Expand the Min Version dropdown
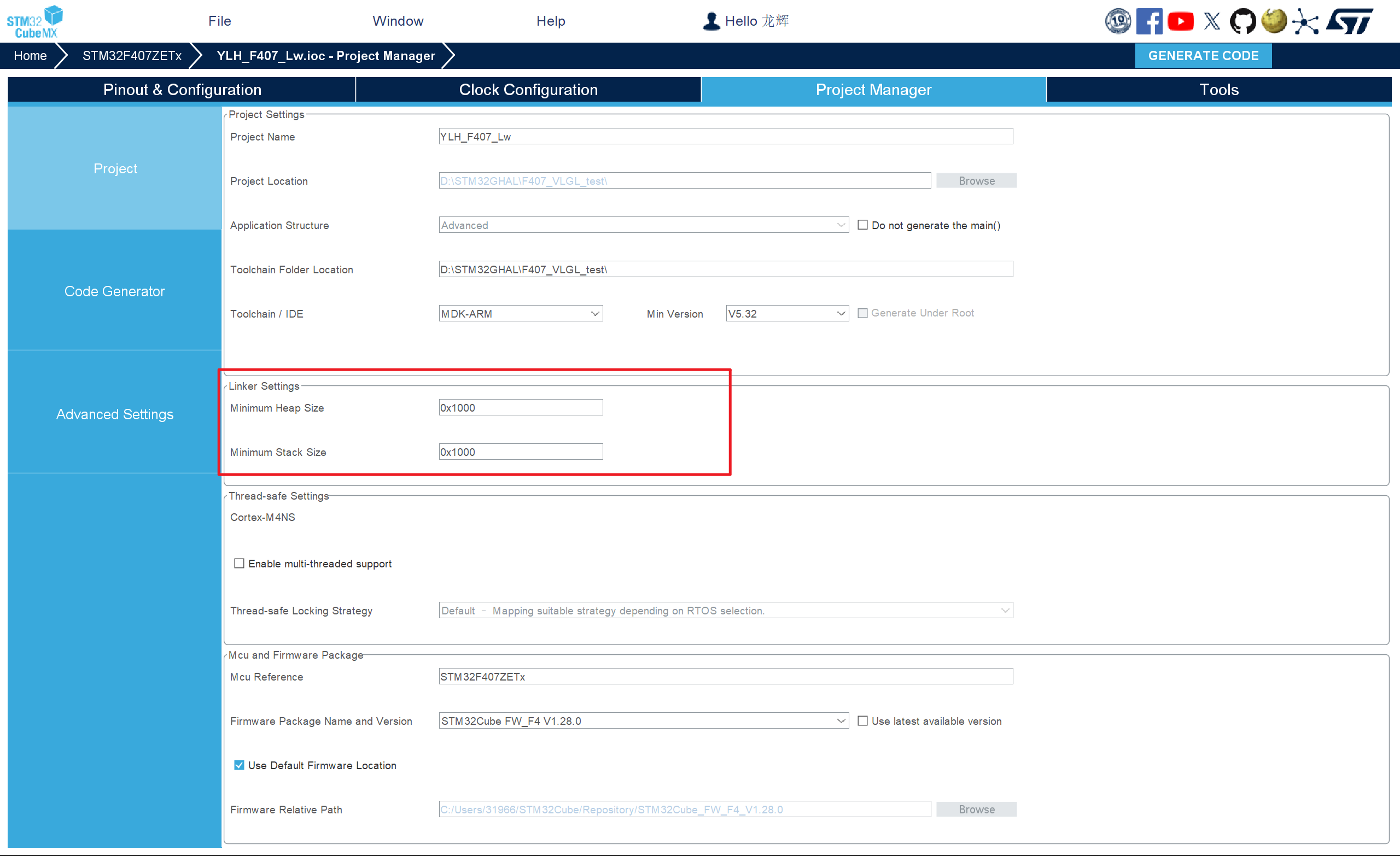Screen dimensions: 1400x856 click(787, 314)
